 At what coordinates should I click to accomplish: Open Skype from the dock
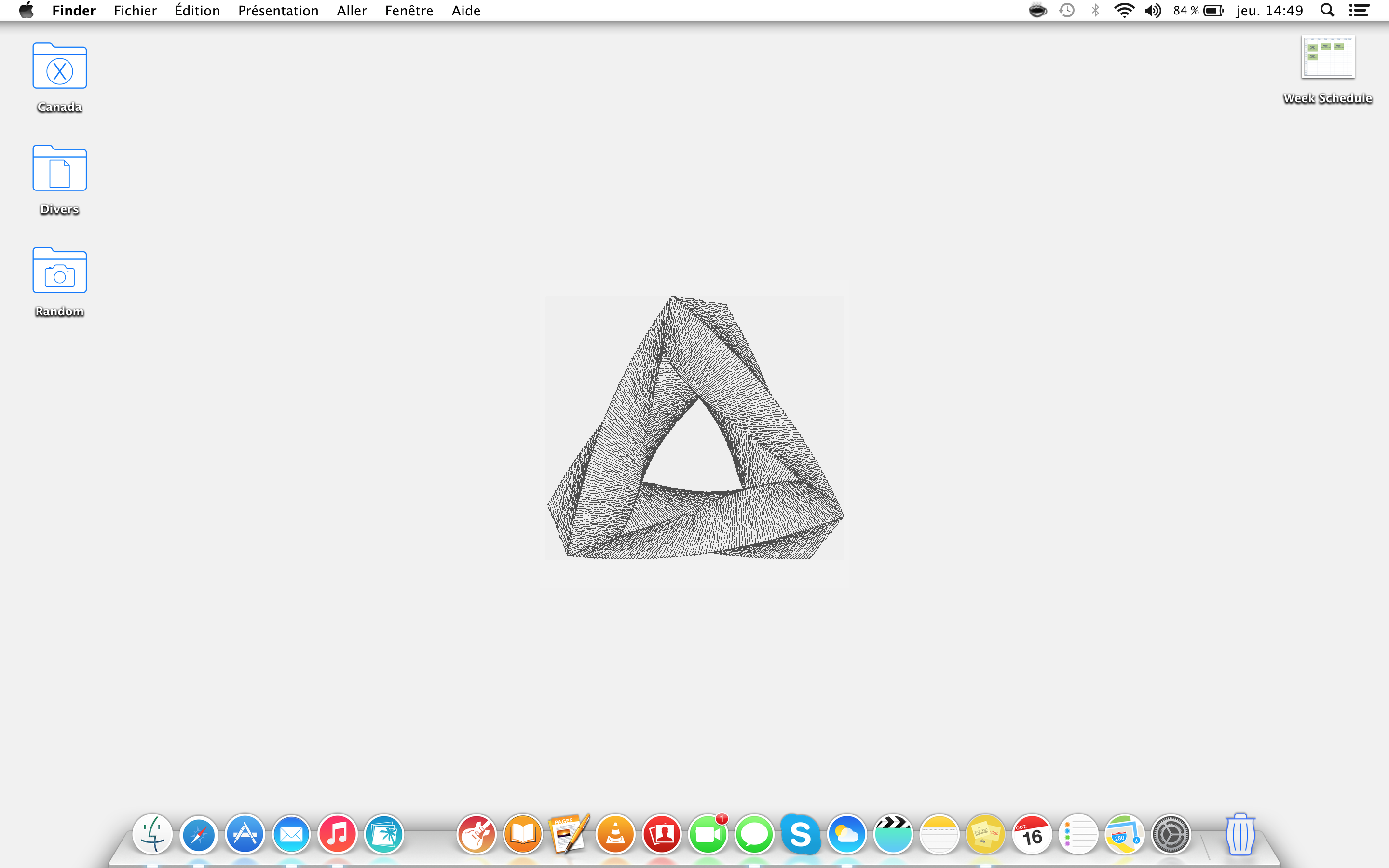(800, 834)
